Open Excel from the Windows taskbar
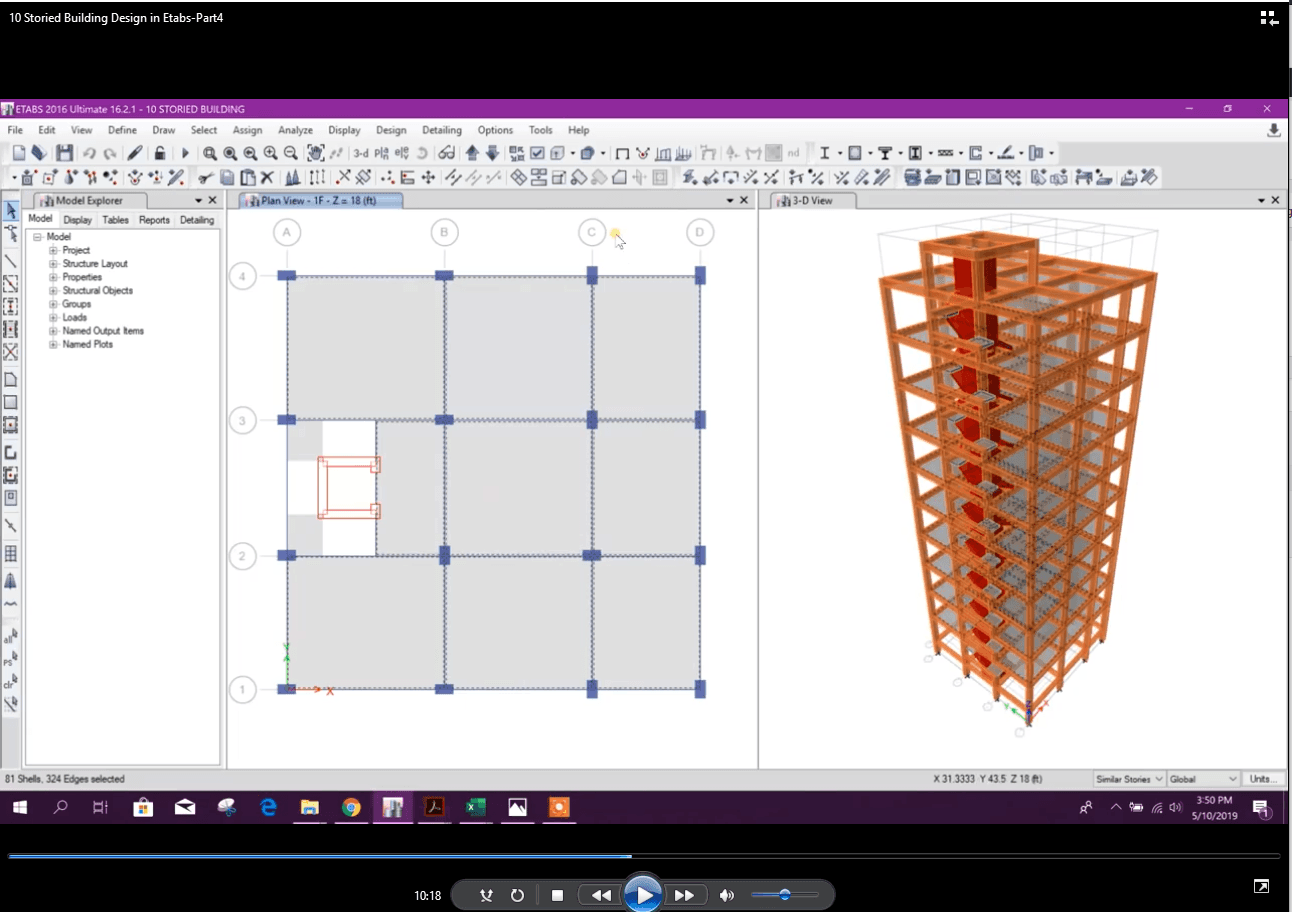 (x=475, y=807)
